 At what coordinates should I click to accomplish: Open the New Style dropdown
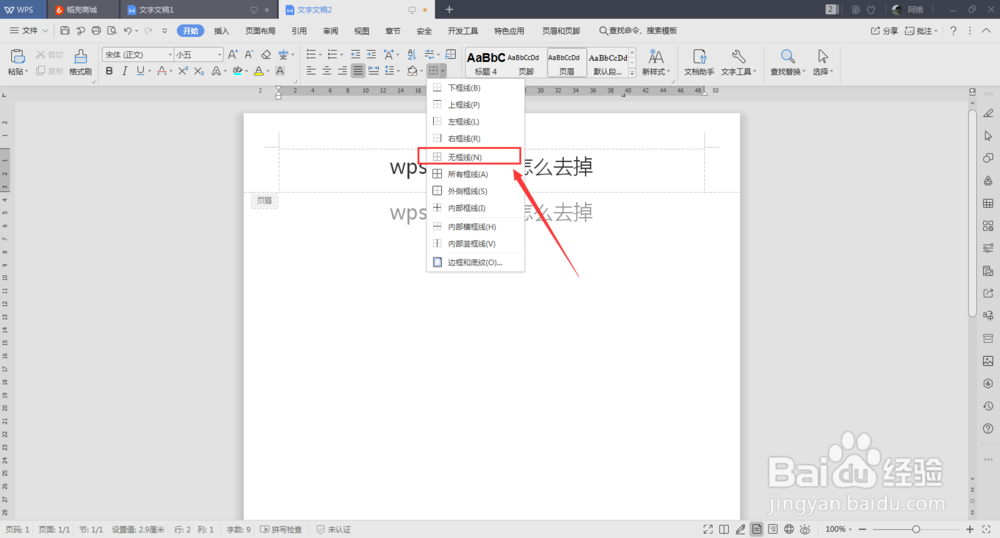pos(656,62)
